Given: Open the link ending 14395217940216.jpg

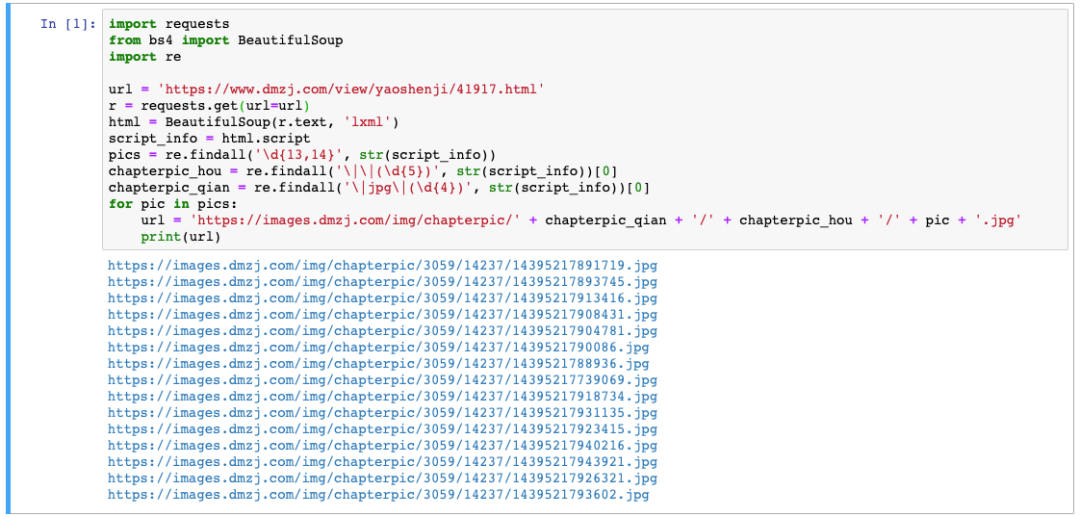Looking at the screenshot, I should [382, 445].
